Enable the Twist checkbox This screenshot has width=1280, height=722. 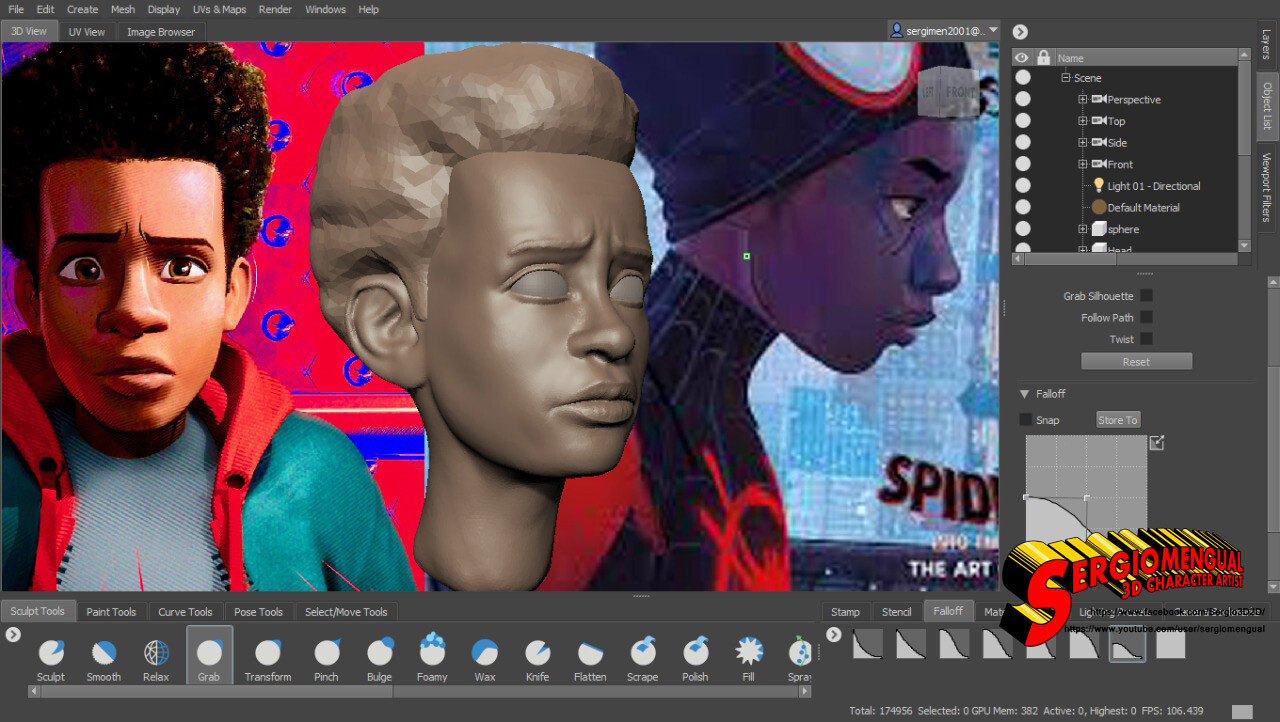click(x=1146, y=339)
